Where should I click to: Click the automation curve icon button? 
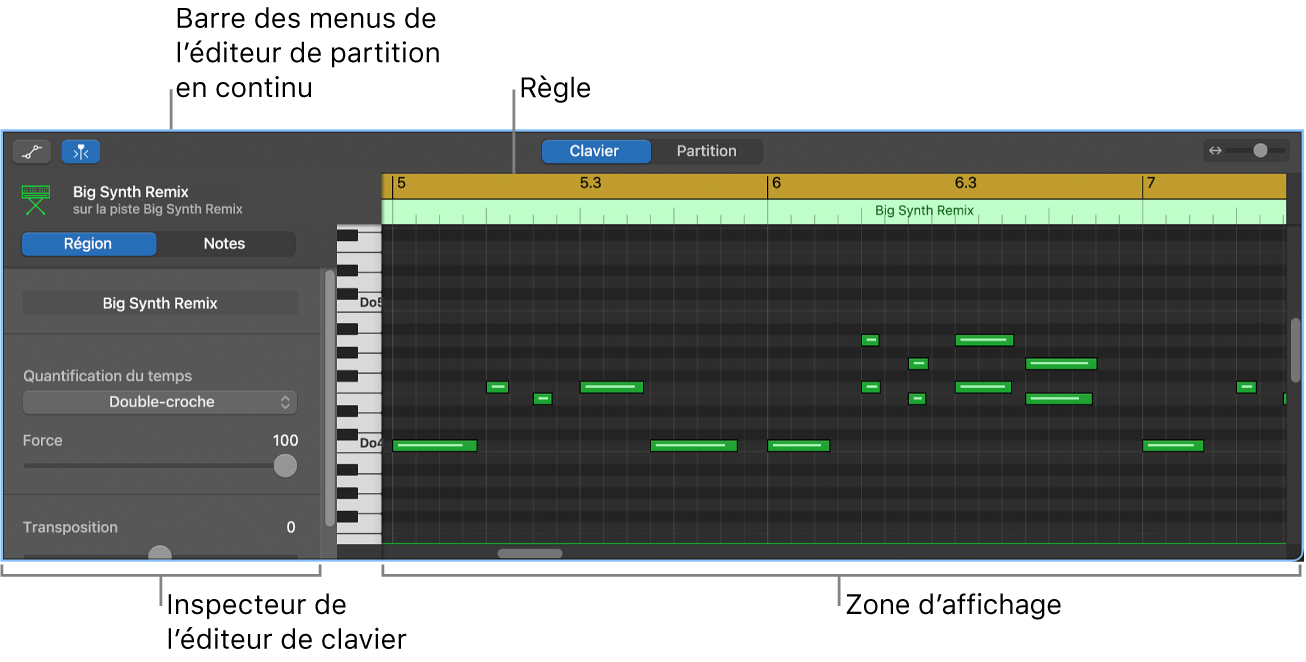click(x=32, y=152)
